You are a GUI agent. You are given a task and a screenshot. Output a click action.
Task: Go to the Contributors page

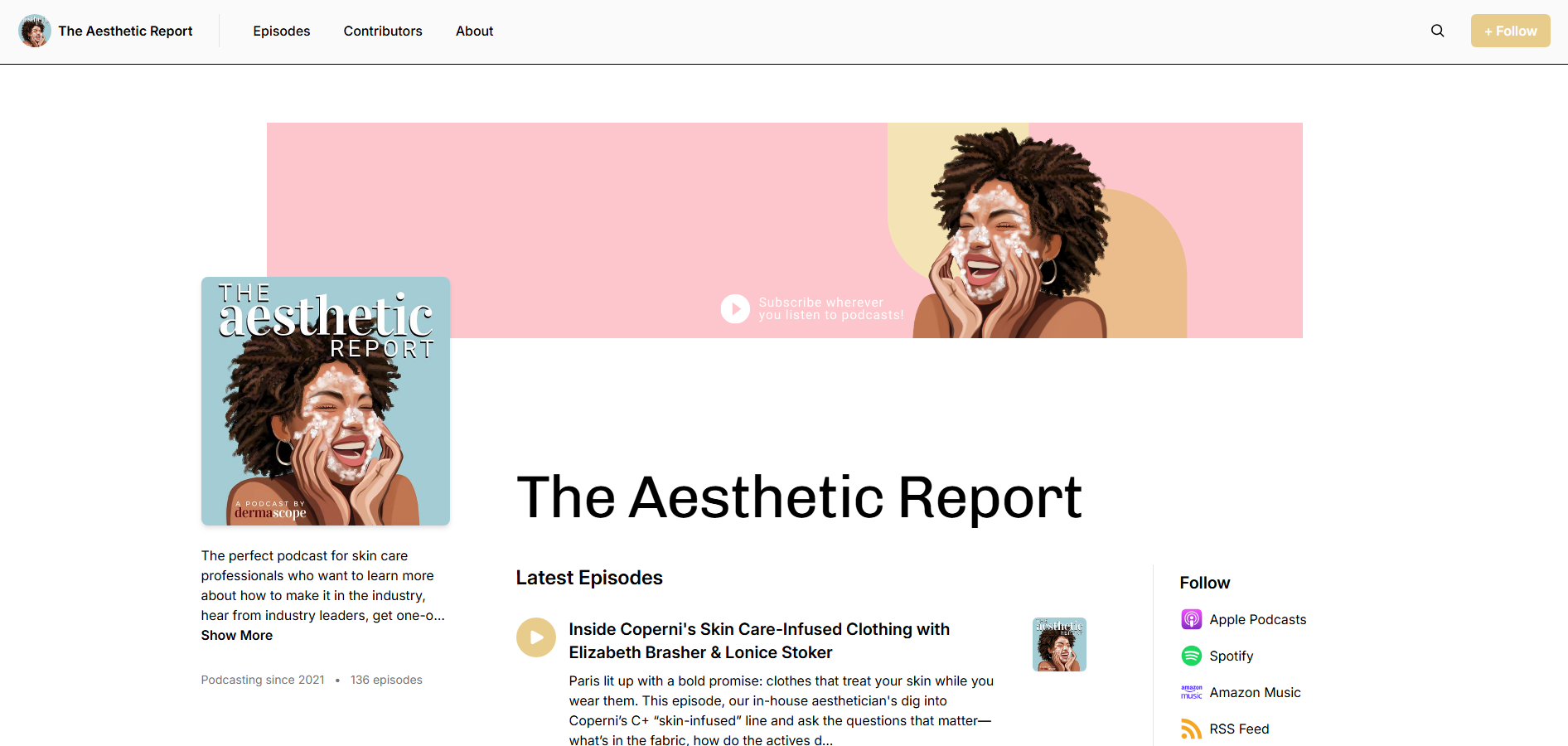coord(383,31)
